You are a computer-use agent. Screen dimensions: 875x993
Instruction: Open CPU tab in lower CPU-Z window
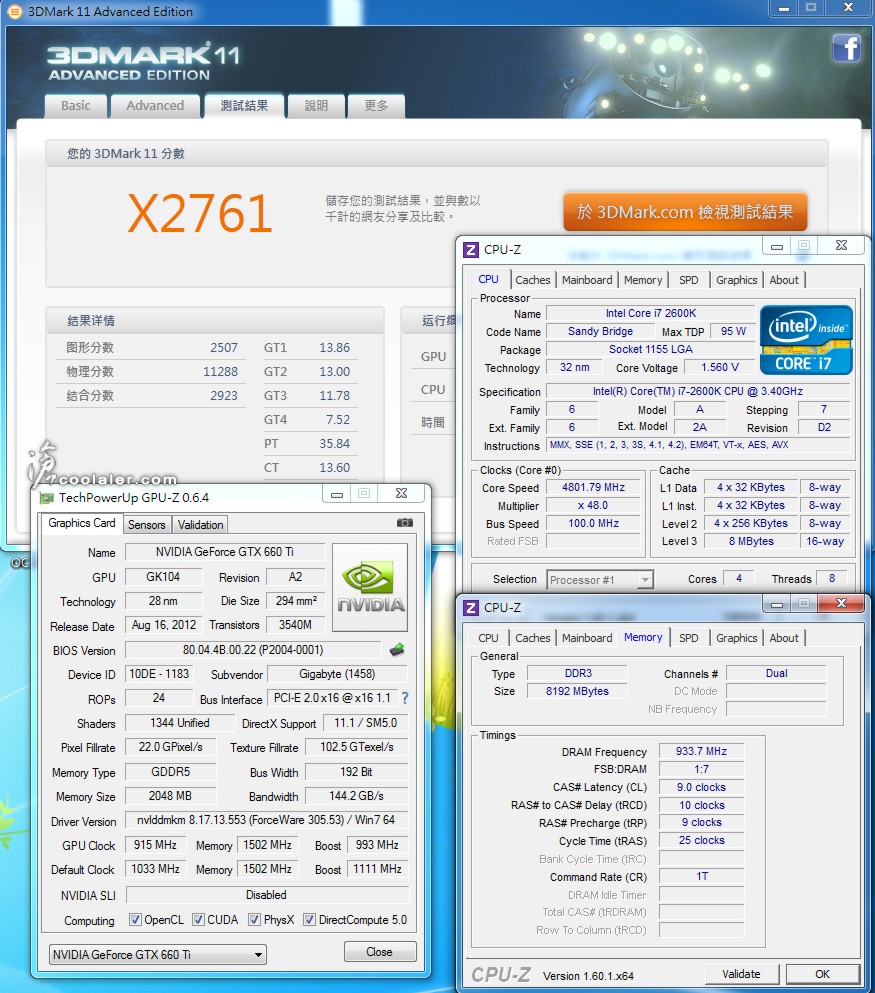[x=488, y=638]
